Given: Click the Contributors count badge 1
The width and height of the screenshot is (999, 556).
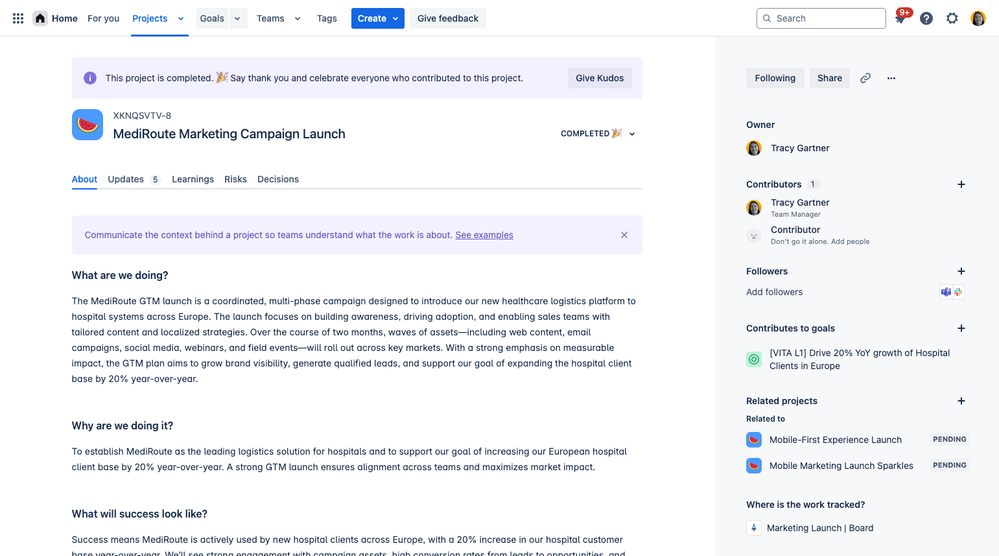Looking at the screenshot, I should tap(812, 185).
